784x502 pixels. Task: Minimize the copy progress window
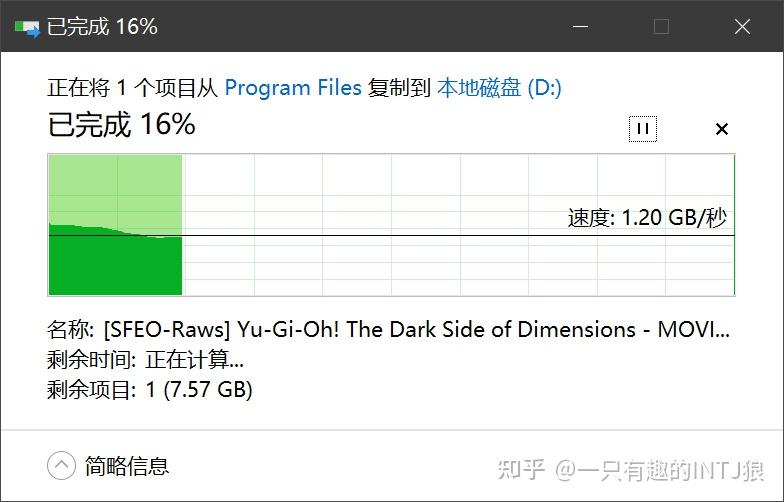(581, 27)
